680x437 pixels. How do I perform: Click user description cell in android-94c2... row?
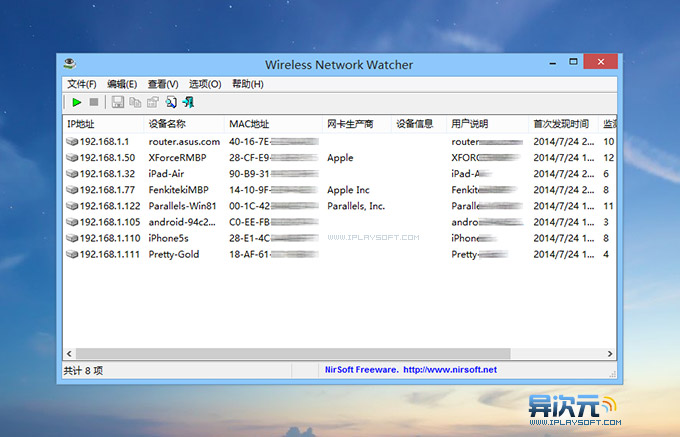tap(487, 222)
